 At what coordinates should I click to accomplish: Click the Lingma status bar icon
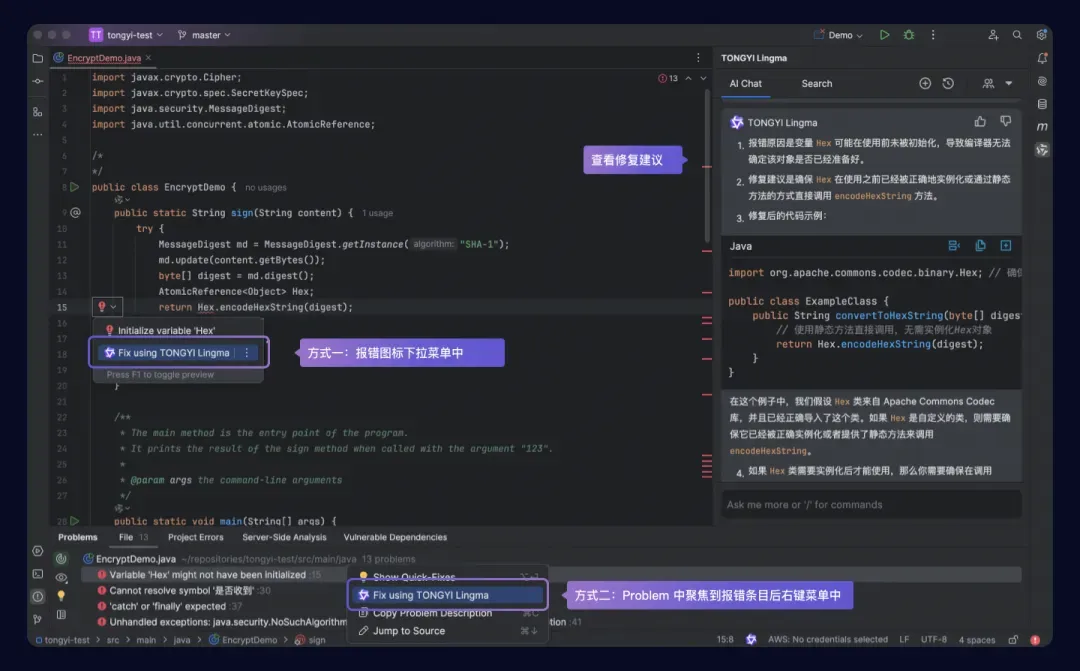(x=751, y=639)
